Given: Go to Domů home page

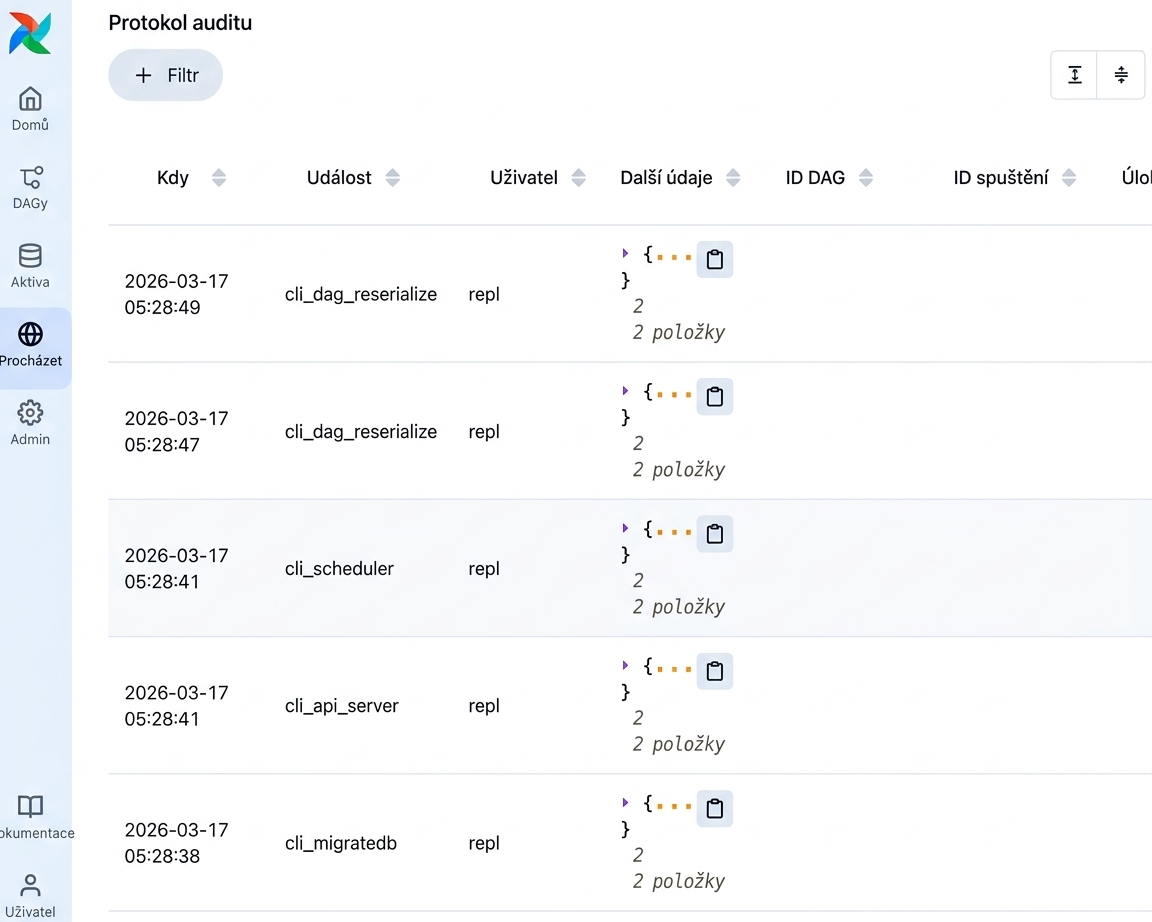Looking at the screenshot, I should pos(30,109).
